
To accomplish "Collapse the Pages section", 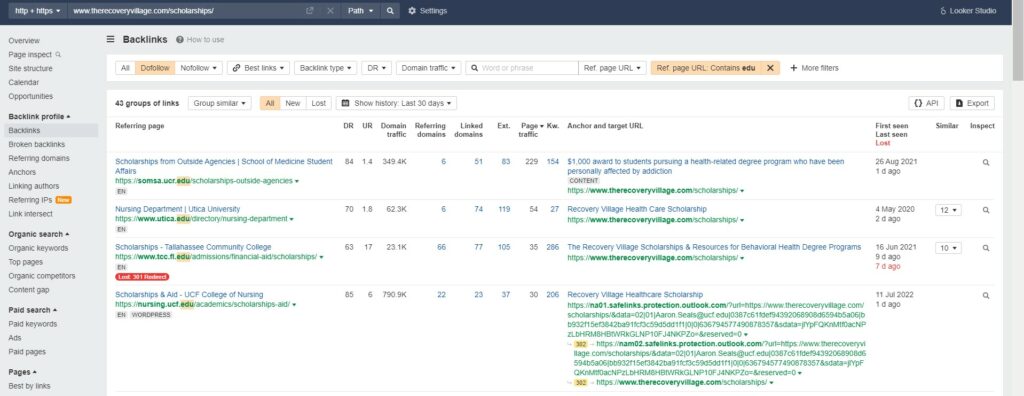I will tap(22, 372).
